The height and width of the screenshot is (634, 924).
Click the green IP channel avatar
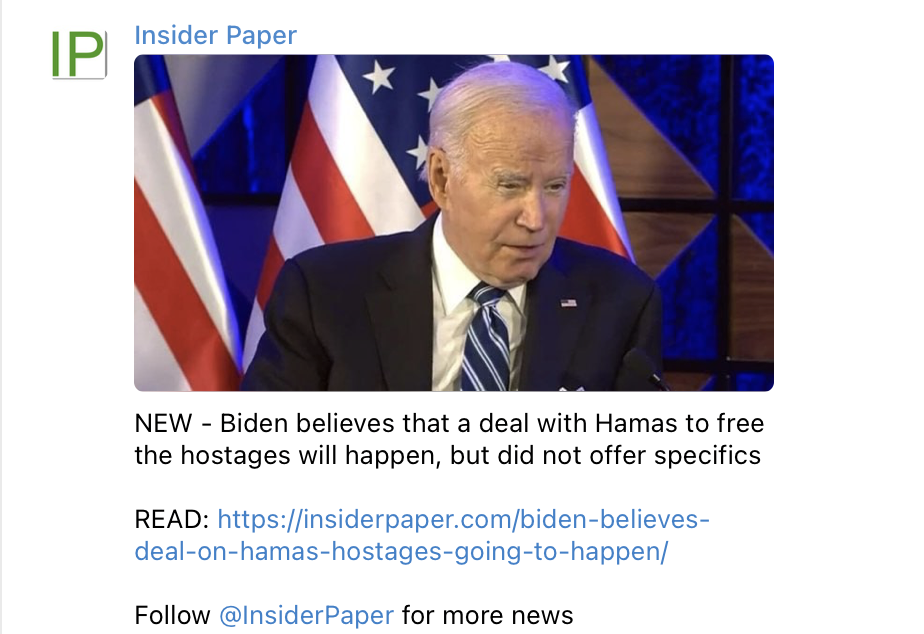tap(79, 54)
